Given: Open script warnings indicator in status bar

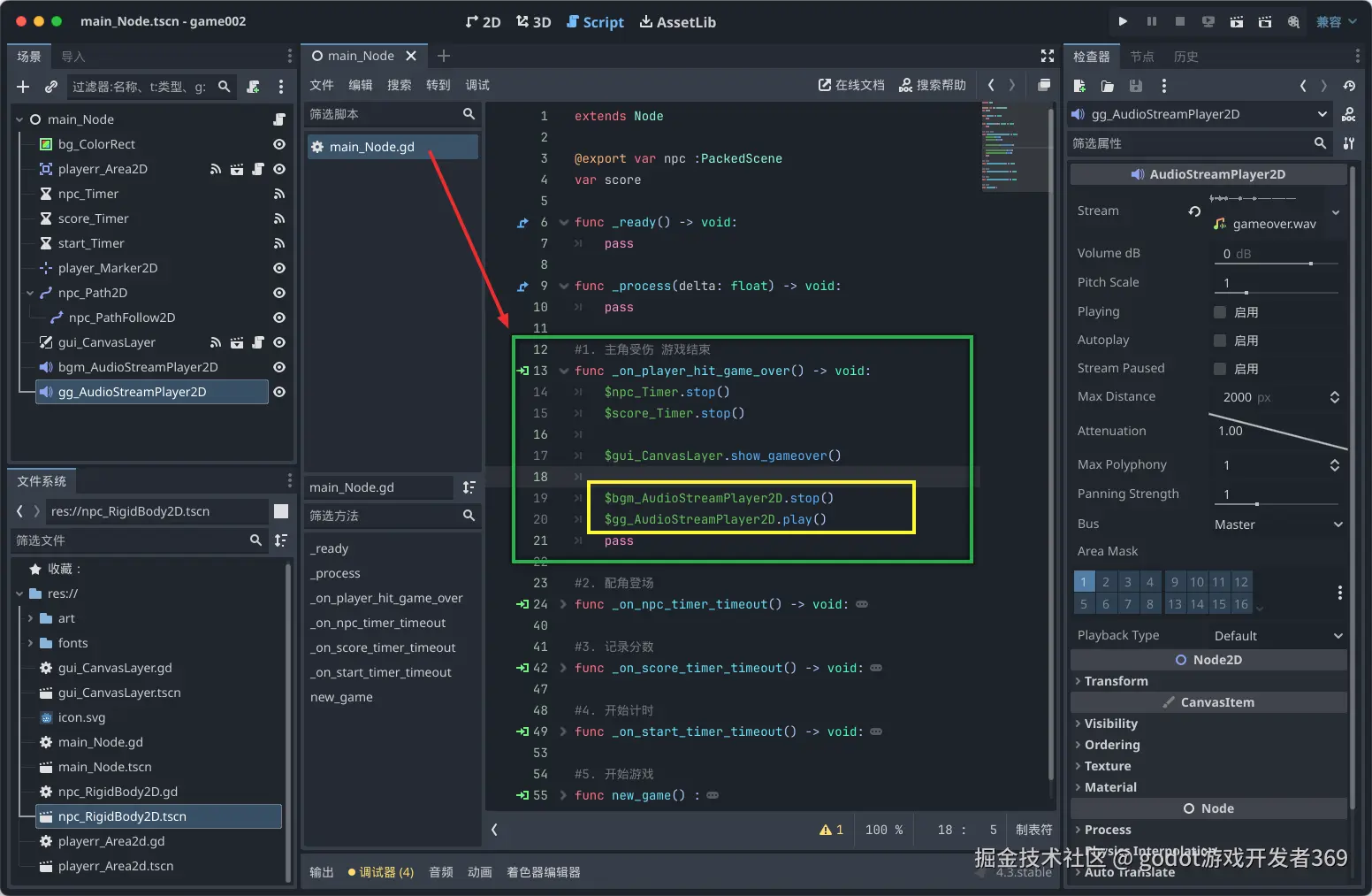Looking at the screenshot, I should [831, 830].
